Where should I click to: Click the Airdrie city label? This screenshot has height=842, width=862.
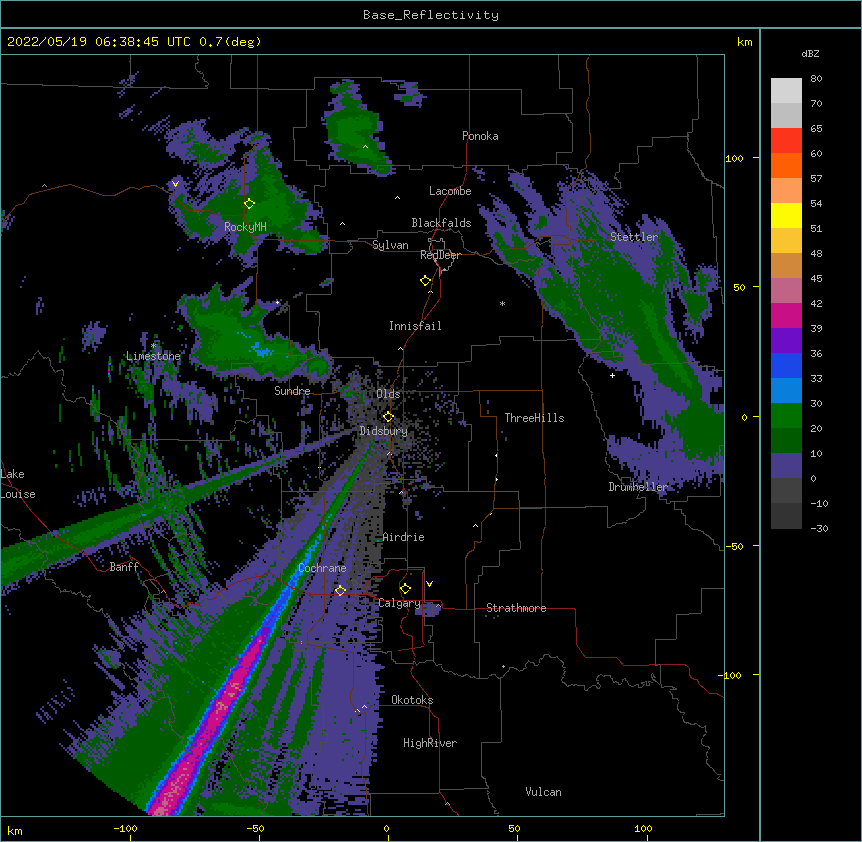point(404,537)
